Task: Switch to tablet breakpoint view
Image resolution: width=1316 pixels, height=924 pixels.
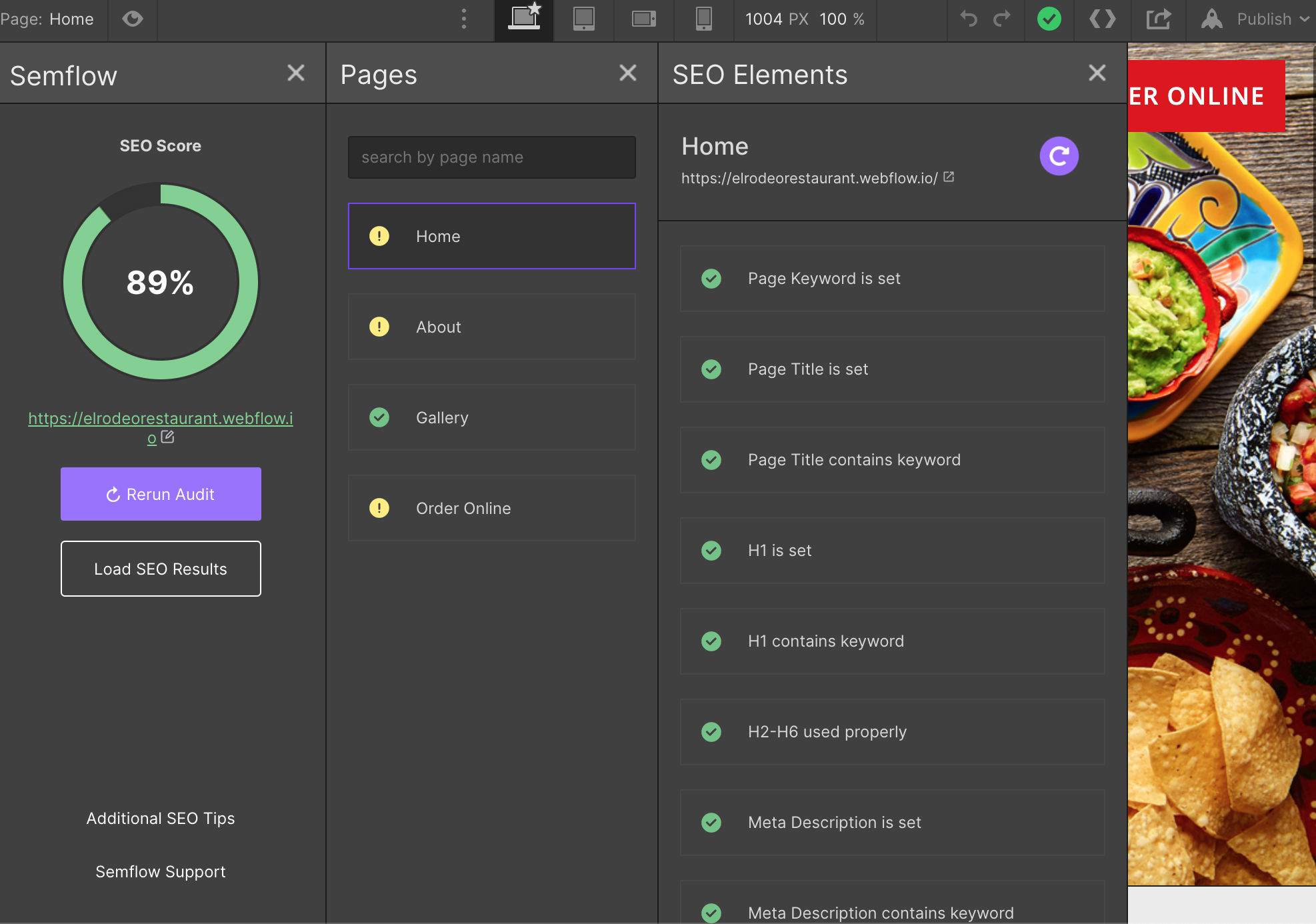Action: click(x=583, y=19)
